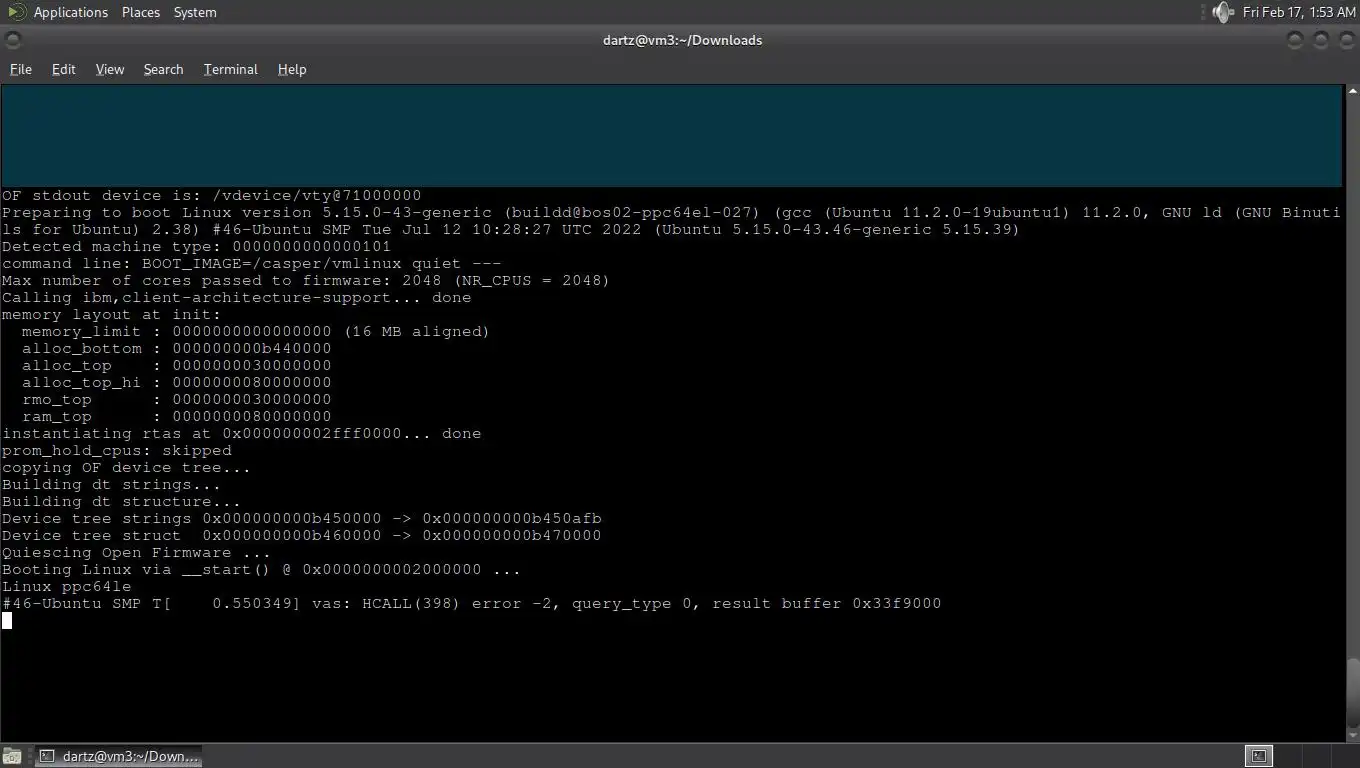Click the 'copying OF device tree...' line
The image size is (1360, 768).
point(127,468)
